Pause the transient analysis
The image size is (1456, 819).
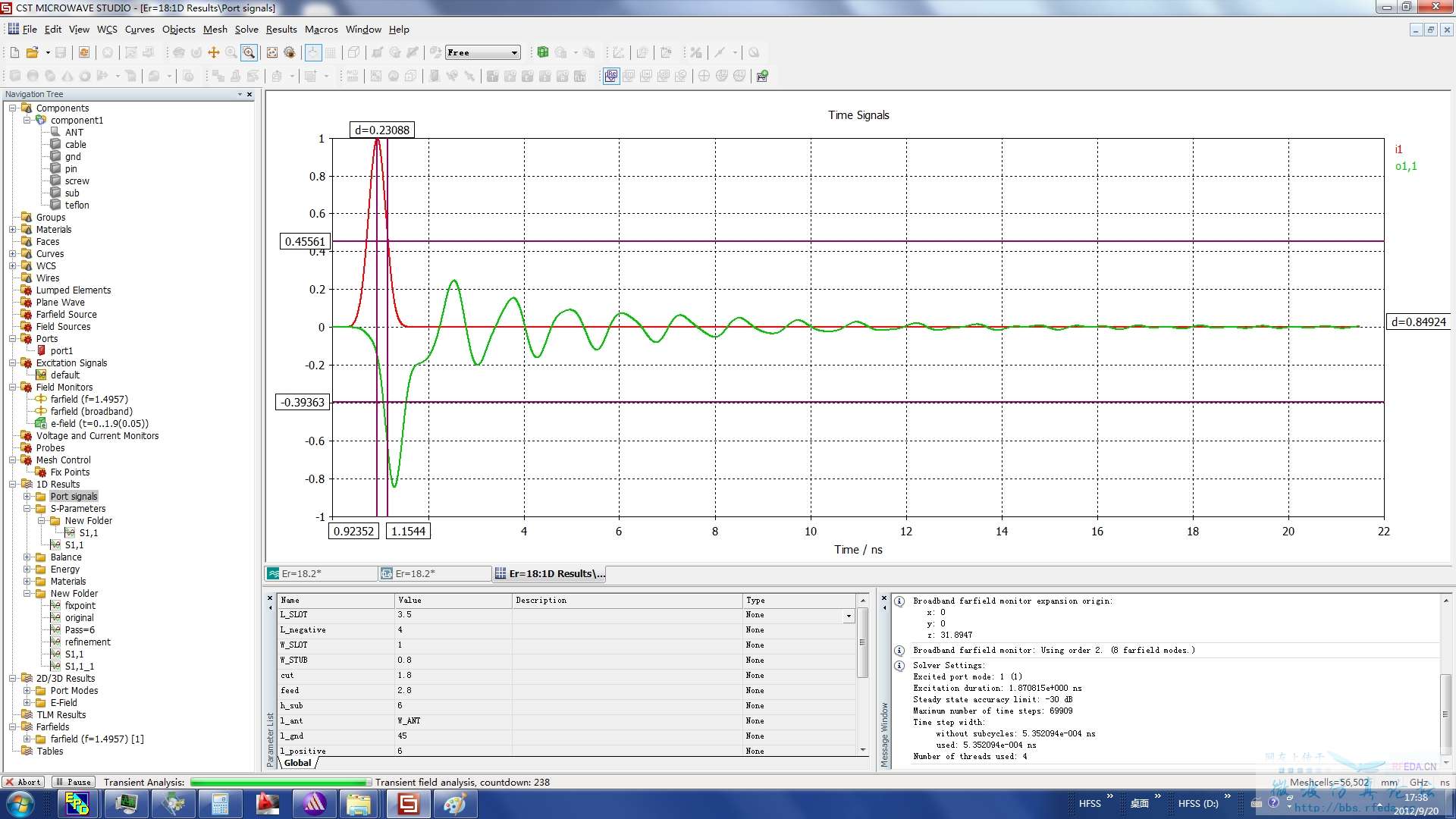[74, 782]
